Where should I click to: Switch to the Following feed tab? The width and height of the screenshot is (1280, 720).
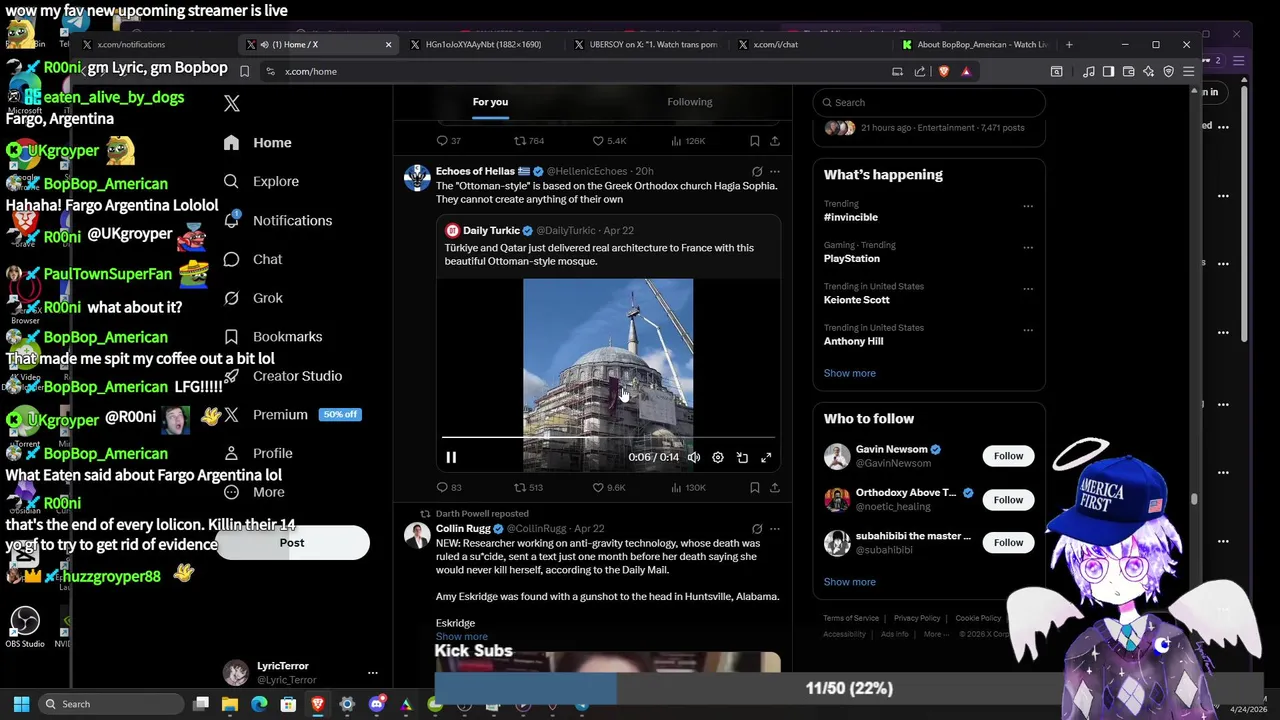tap(689, 102)
